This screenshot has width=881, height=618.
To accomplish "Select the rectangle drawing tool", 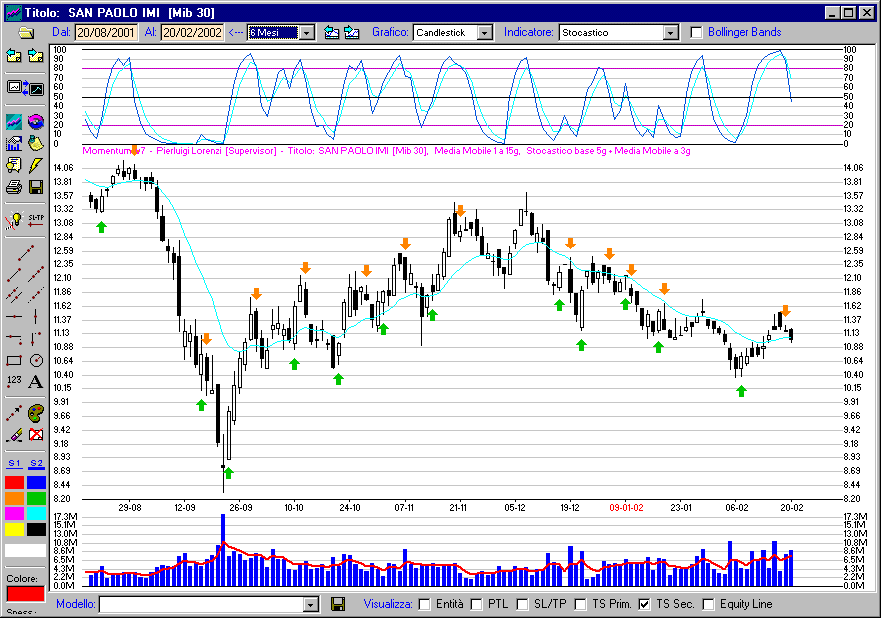I will coord(14,360).
